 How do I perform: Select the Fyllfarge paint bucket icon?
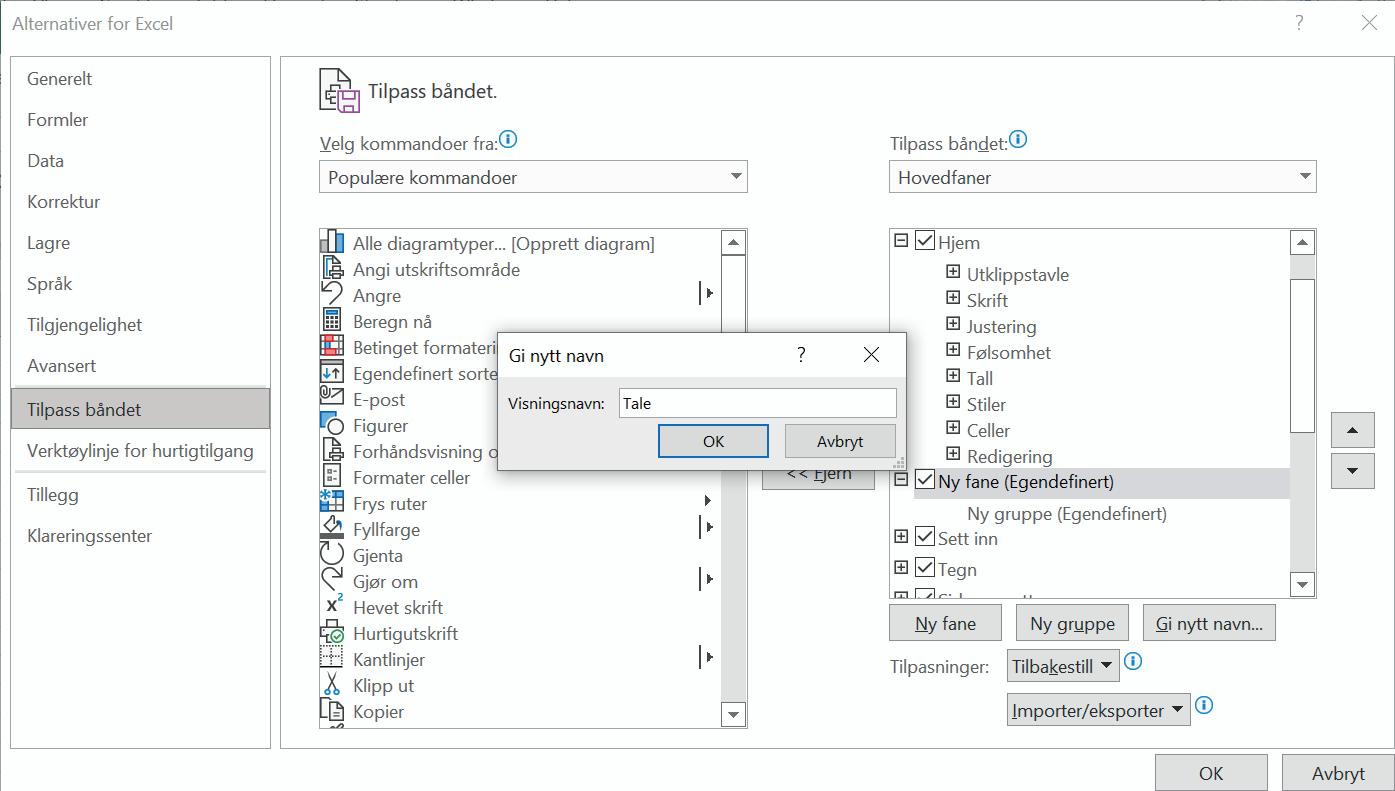(332, 529)
